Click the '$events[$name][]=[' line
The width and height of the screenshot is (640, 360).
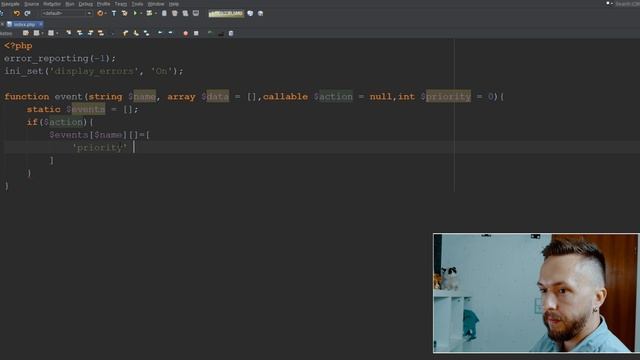click(100, 134)
